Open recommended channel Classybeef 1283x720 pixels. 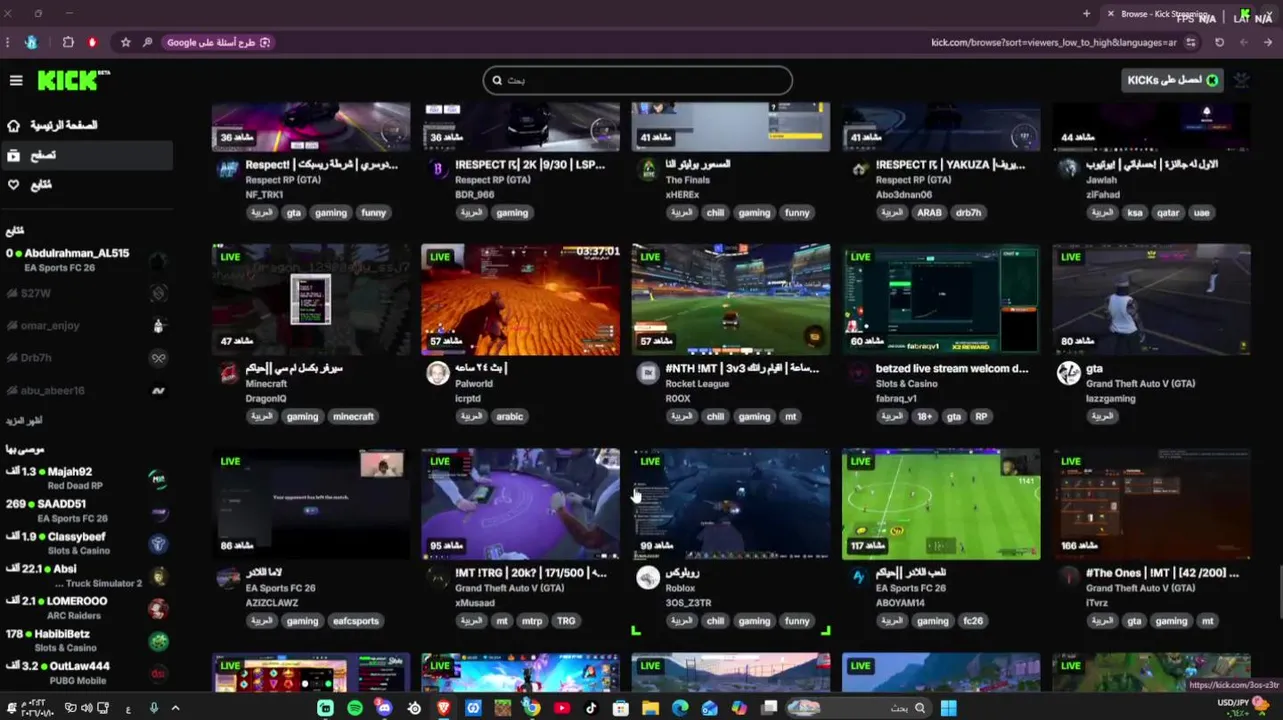pyautogui.click(x=86, y=543)
